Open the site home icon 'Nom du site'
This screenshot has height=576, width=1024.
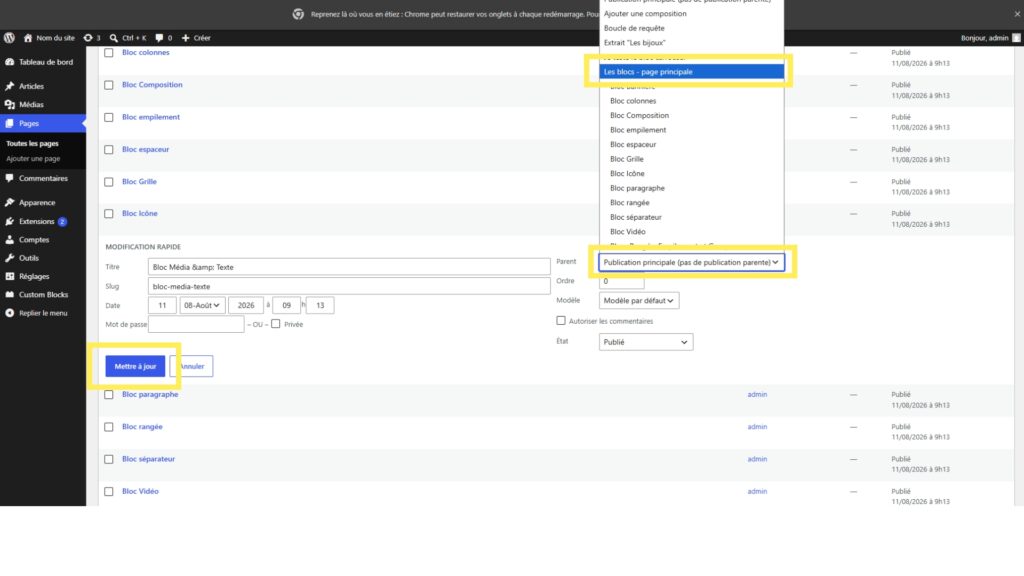[x=27, y=38]
